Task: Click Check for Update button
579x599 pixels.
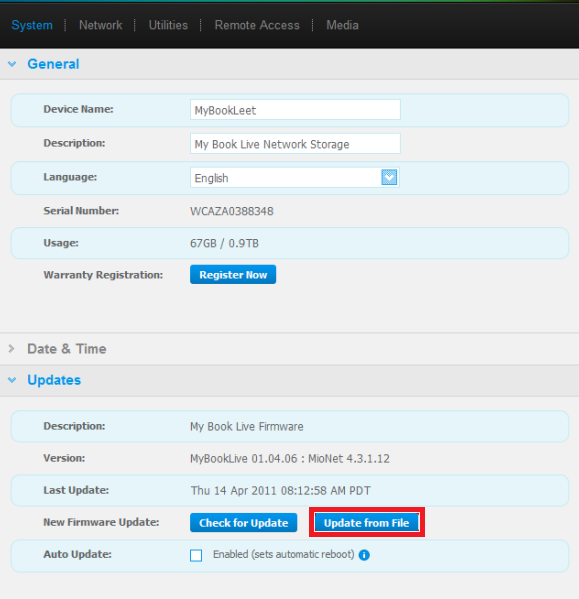Action: 244,523
